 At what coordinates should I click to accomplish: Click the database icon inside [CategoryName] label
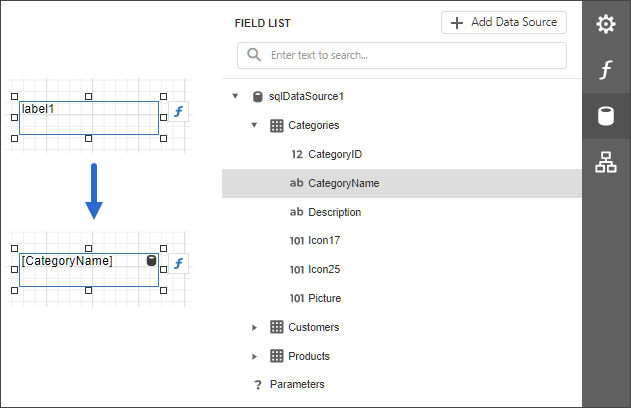tap(151, 261)
